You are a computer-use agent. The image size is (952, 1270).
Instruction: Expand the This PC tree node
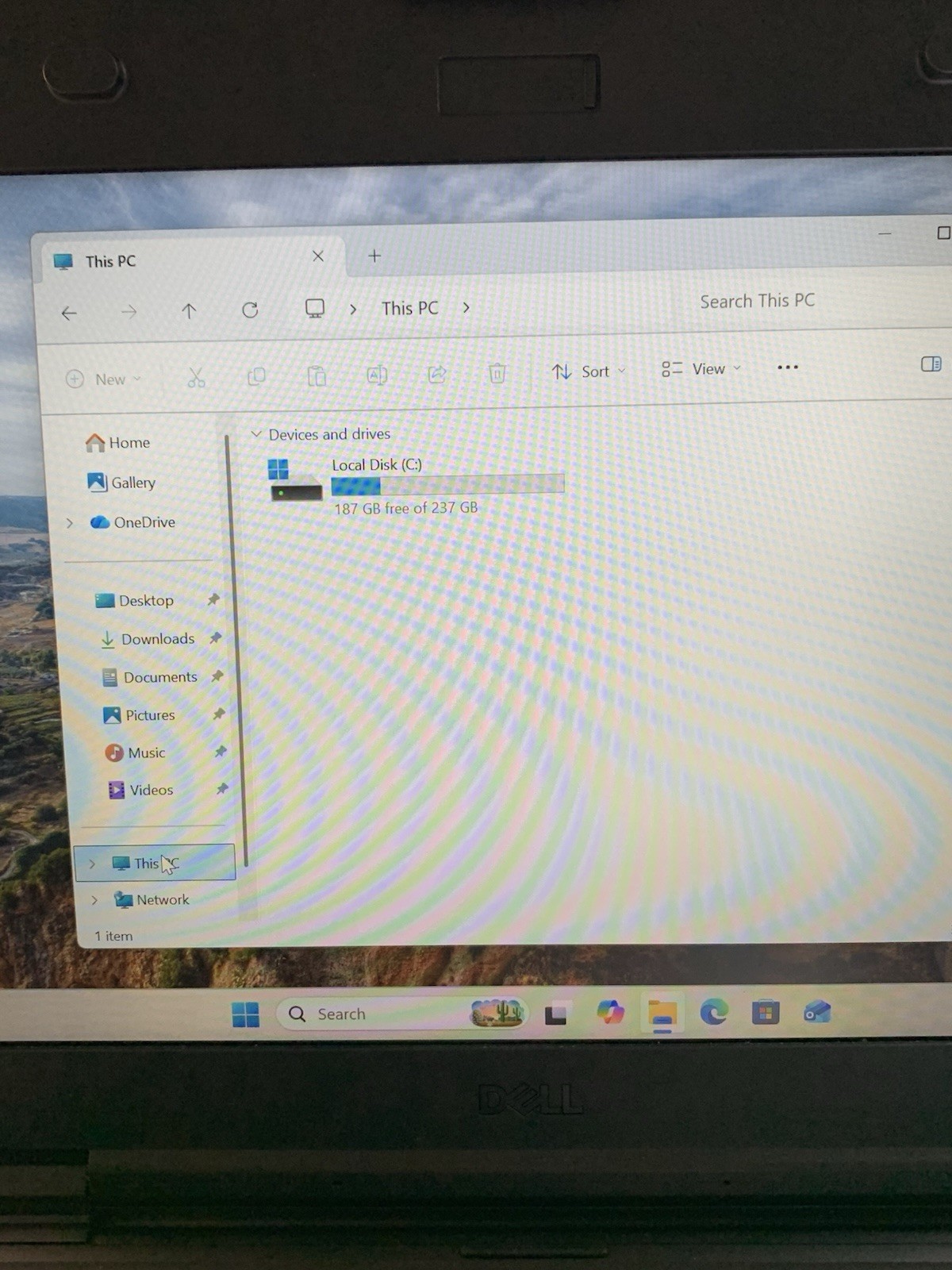pos(92,864)
